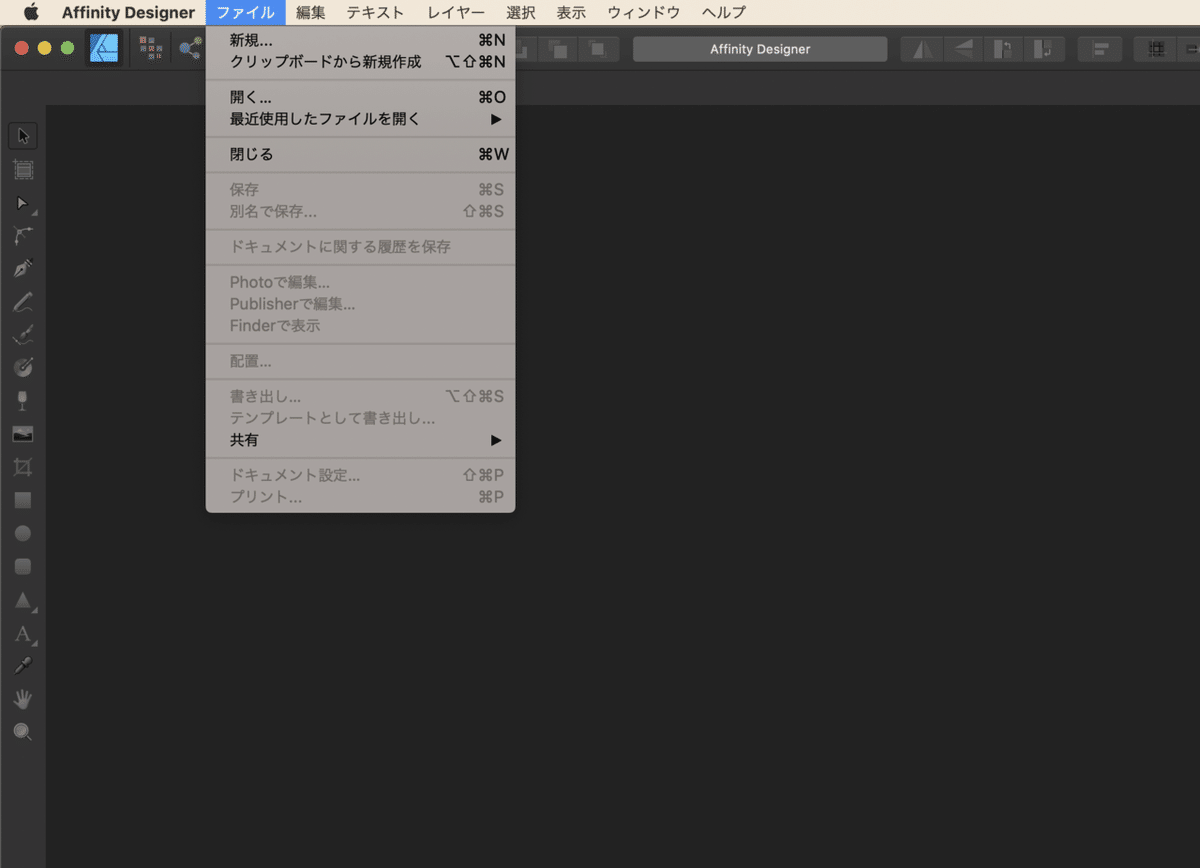Image resolution: width=1200 pixels, height=868 pixels.
Task: Open the ウィンドウ menu
Action: [644, 12]
